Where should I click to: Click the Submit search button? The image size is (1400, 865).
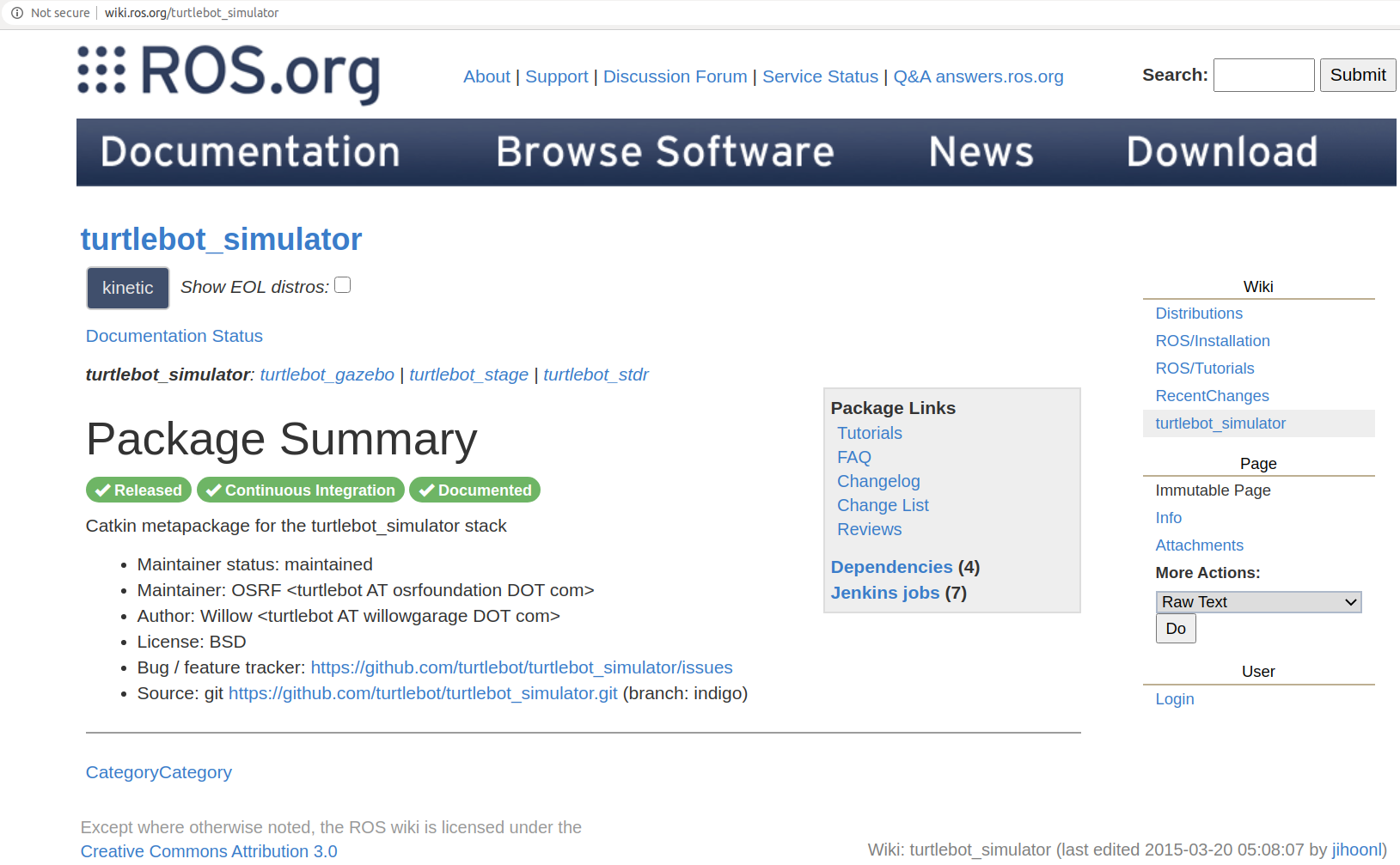pos(1358,75)
